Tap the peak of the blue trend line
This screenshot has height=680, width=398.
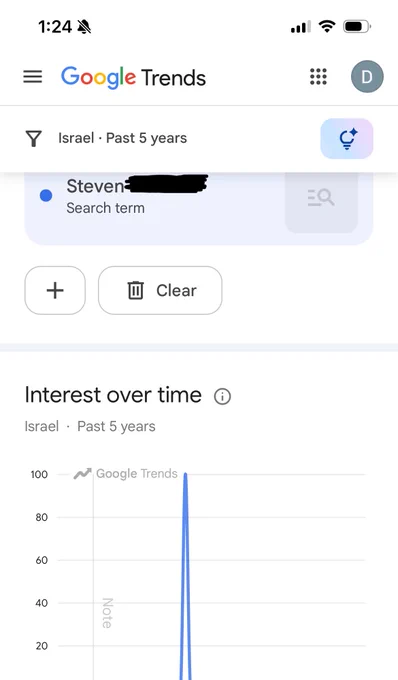186,474
